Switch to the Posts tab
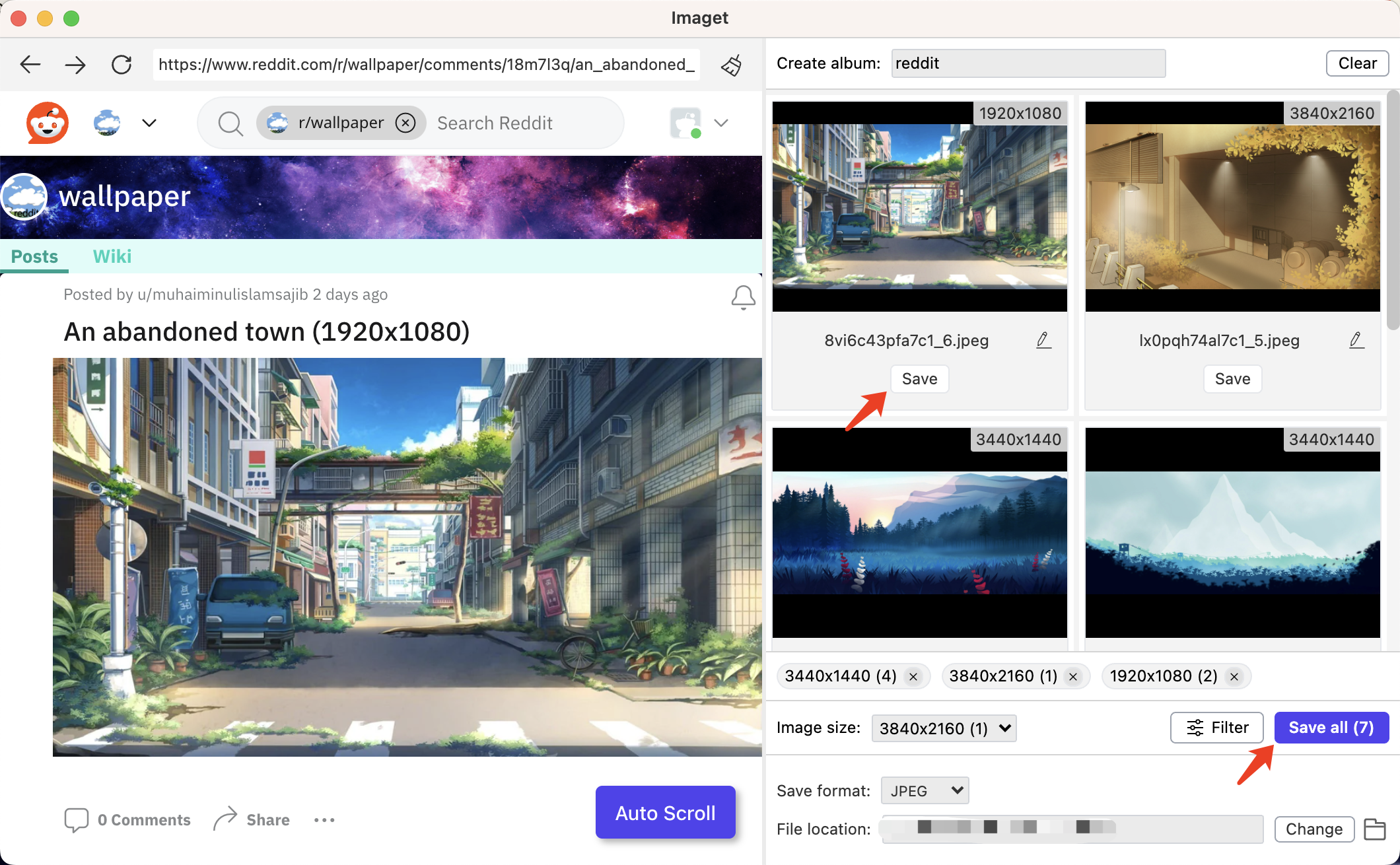Viewport: 1400px width, 865px height. [x=35, y=257]
